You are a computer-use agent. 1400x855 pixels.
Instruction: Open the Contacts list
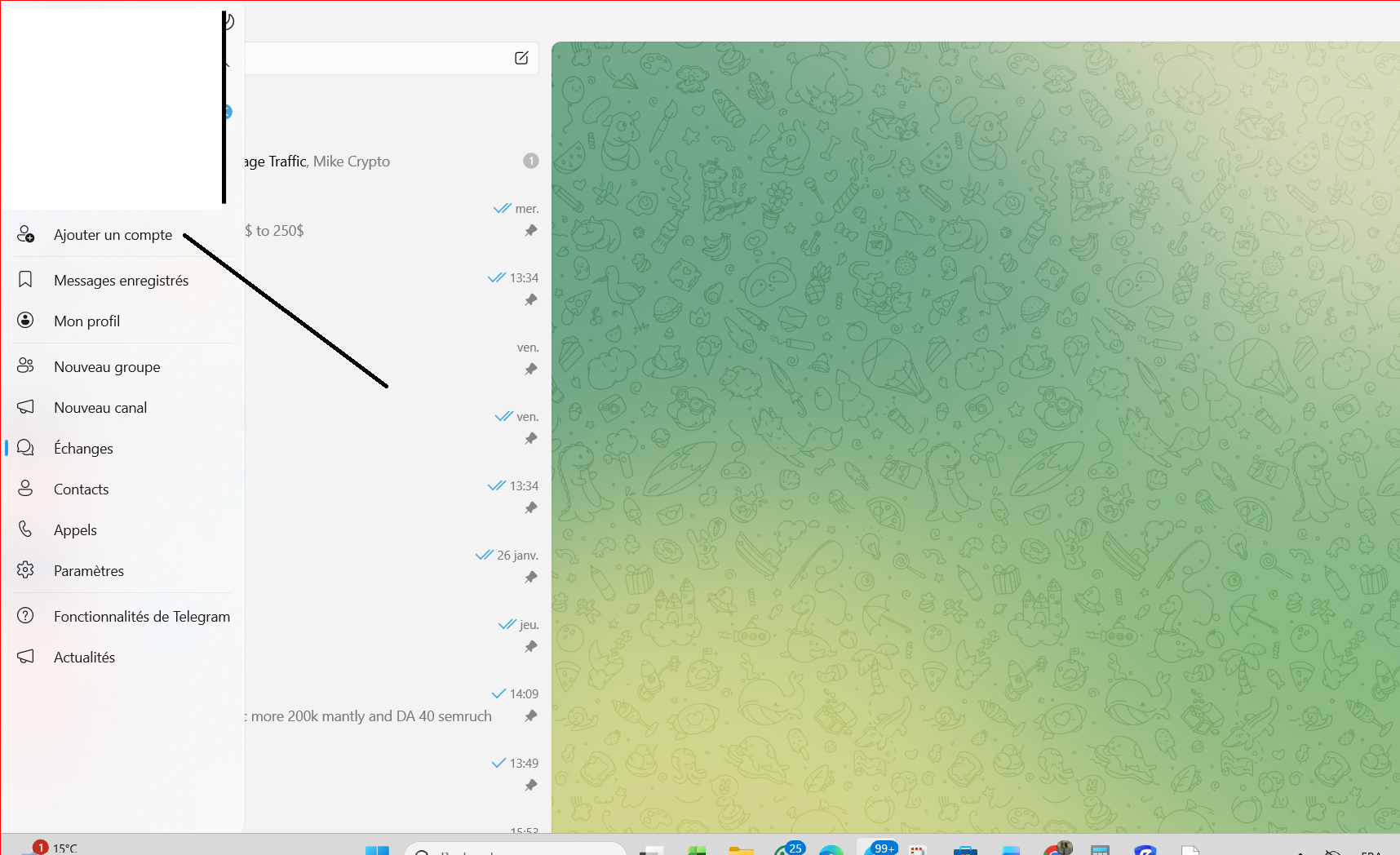click(x=122, y=489)
